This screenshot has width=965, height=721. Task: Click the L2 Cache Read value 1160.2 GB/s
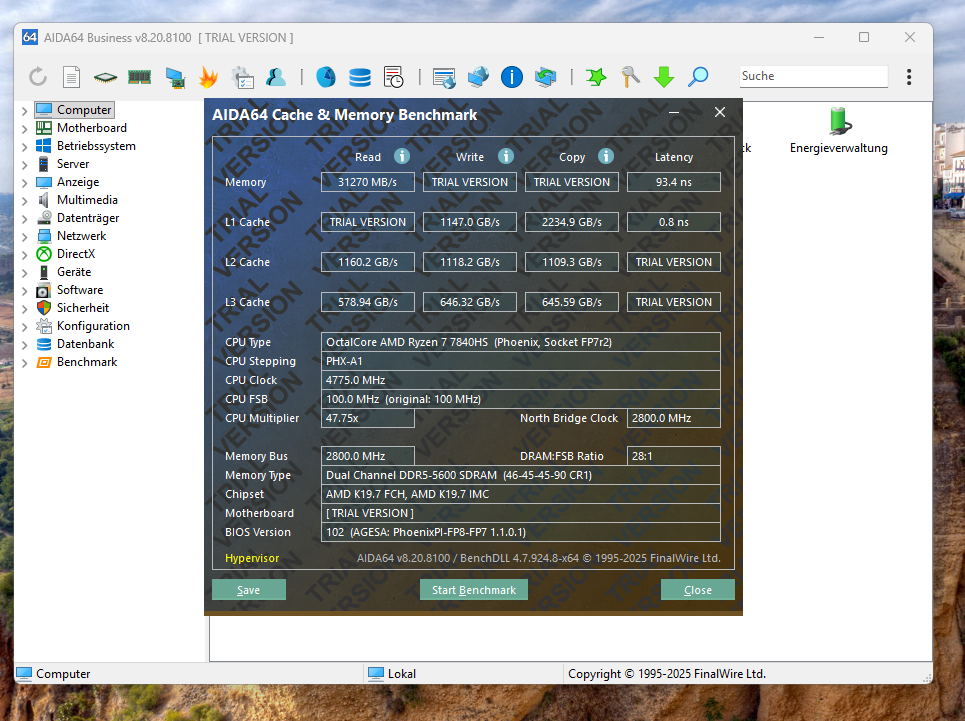pos(367,262)
